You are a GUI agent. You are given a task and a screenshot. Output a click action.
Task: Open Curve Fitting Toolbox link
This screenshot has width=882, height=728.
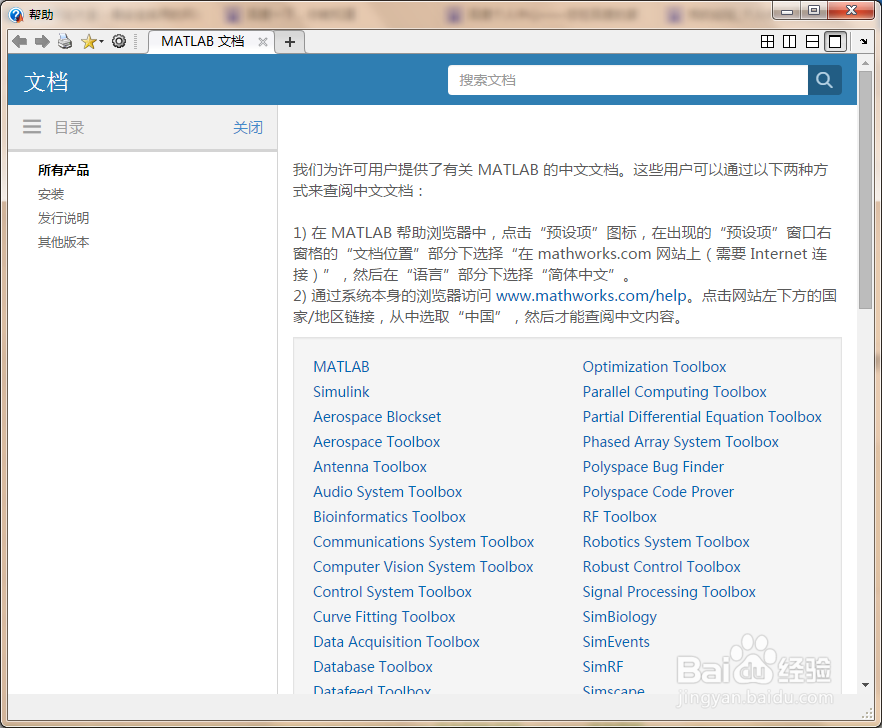(384, 617)
